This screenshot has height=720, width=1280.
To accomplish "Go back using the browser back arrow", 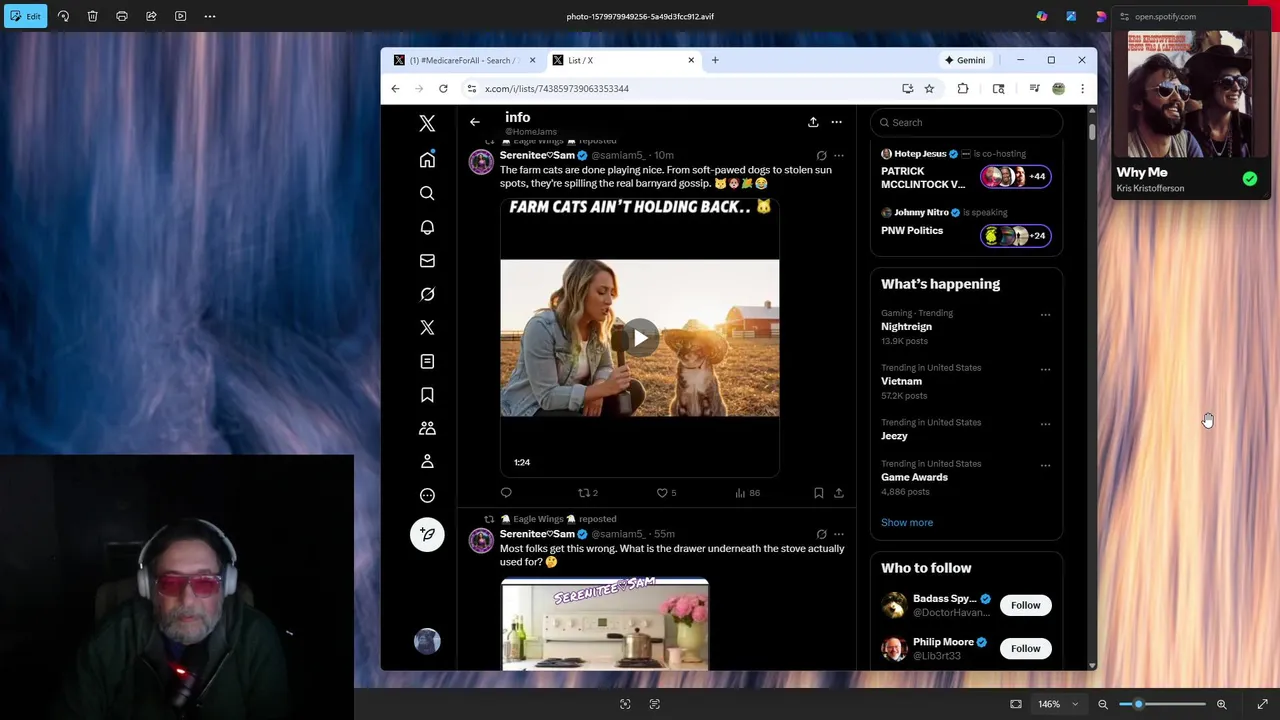I will pos(395,88).
